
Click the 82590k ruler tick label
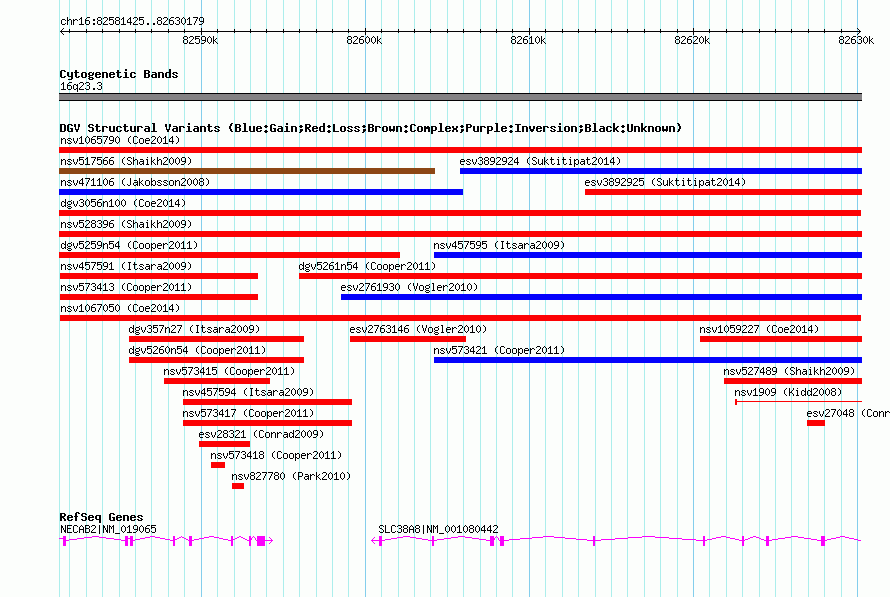200,41
